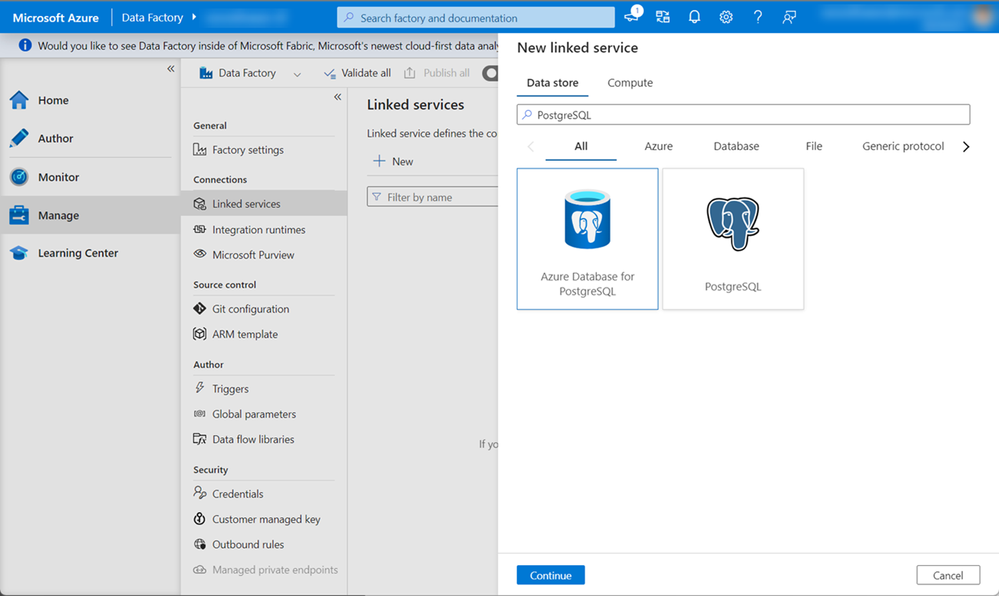Click the PostgreSQL data store search field
The width and height of the screenshot is (999, 596).
743,115
